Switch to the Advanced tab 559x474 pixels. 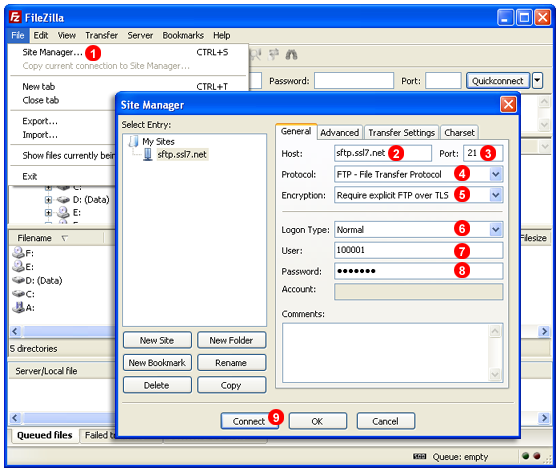(x=339, y=133)
